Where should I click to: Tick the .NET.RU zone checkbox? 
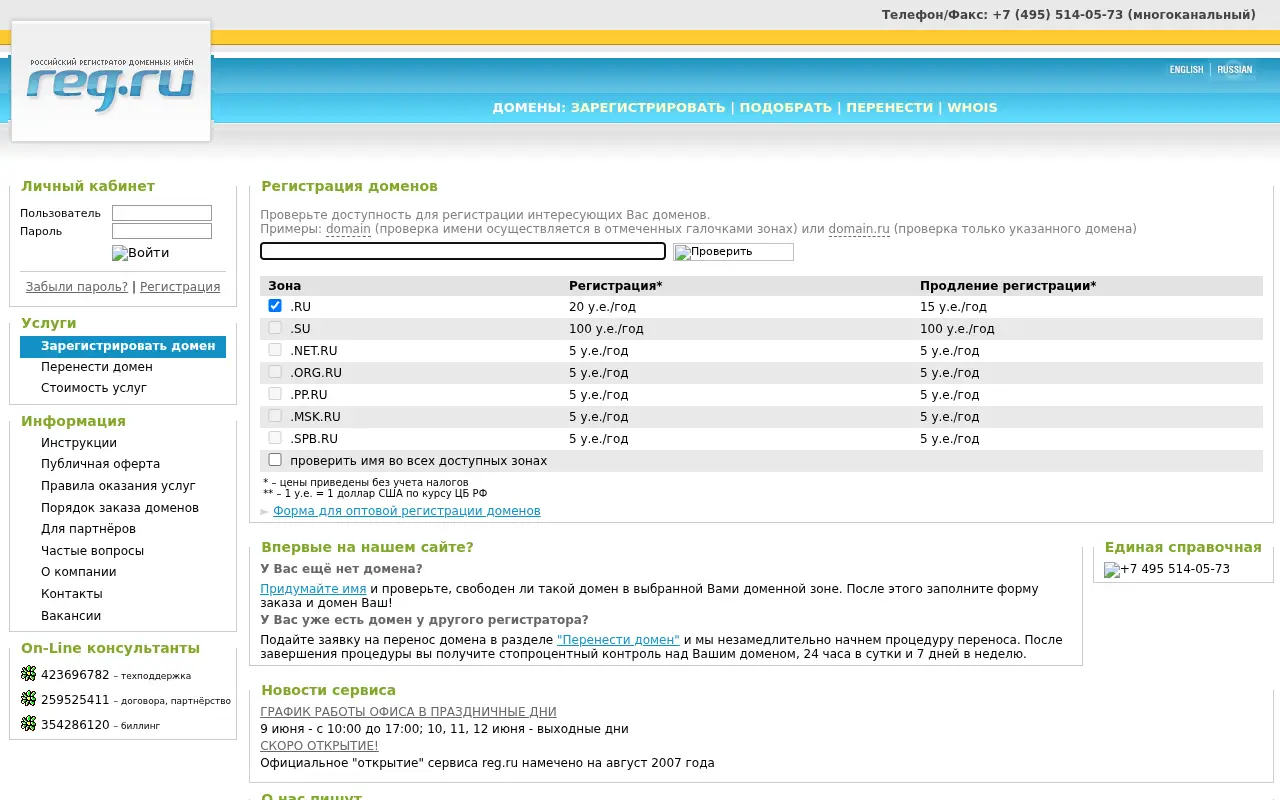pos(275,350)
